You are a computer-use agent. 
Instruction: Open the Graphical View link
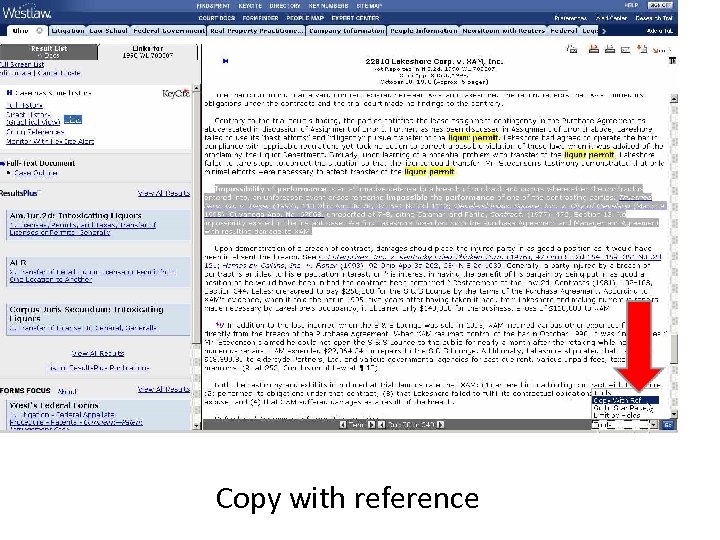(x=33, y=122)
